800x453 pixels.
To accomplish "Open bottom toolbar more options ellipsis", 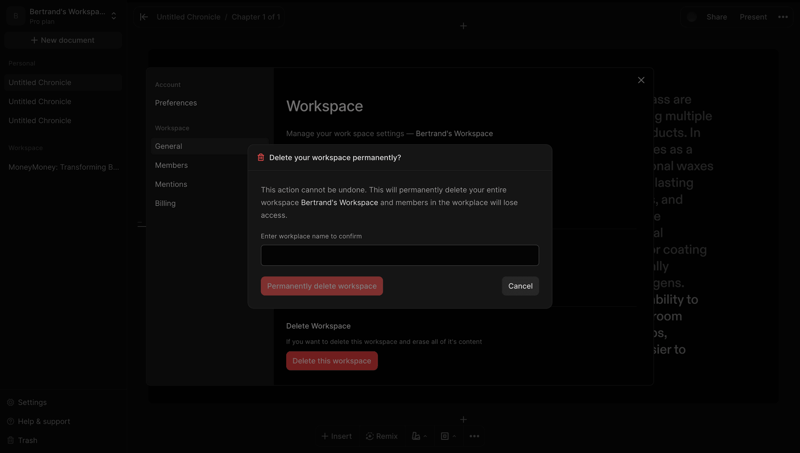I will coord(474,436).
